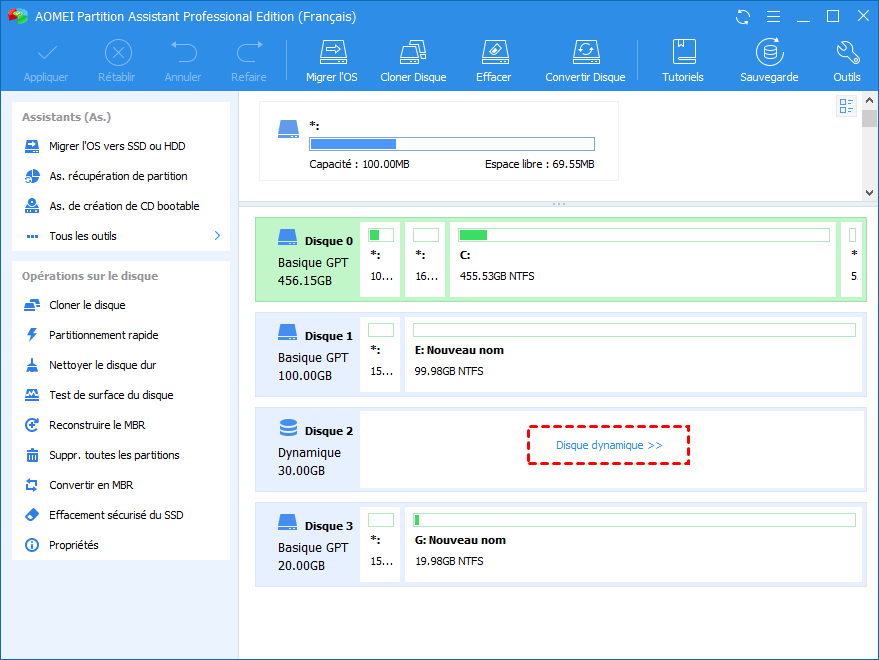Select E: Nouveau nom partition
The width and height of the screenshot is (879, 660).
(x=633, y=355)
